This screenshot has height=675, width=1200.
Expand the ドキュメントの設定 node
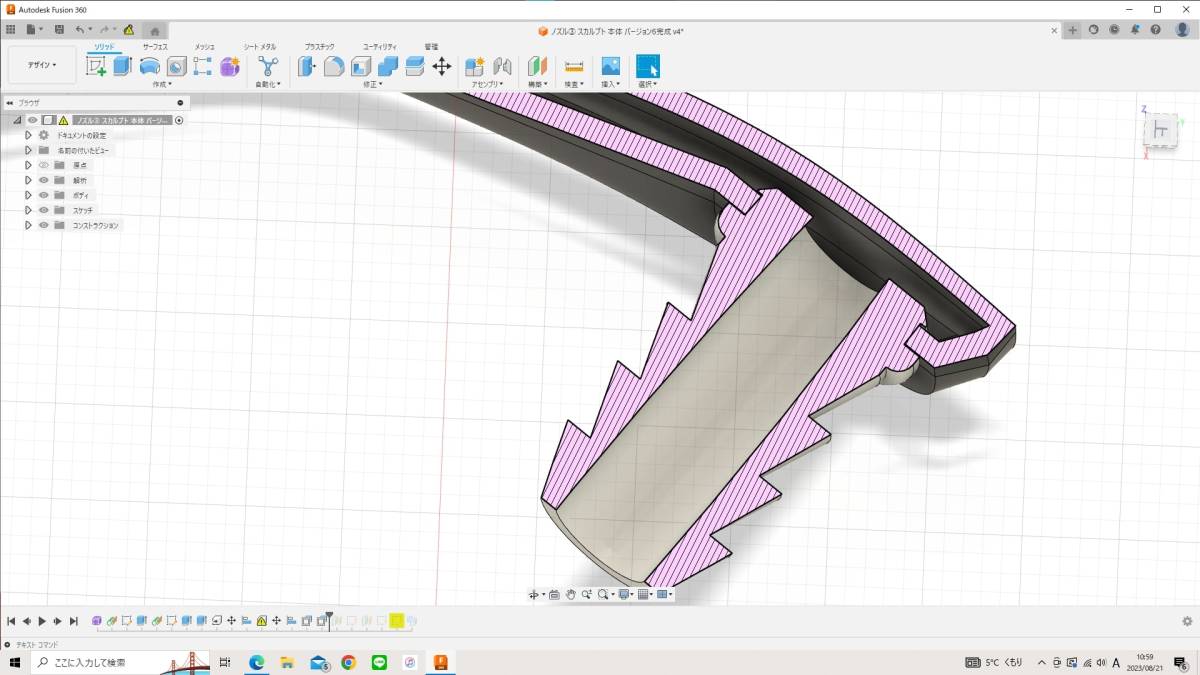click(x=29, y=135)
